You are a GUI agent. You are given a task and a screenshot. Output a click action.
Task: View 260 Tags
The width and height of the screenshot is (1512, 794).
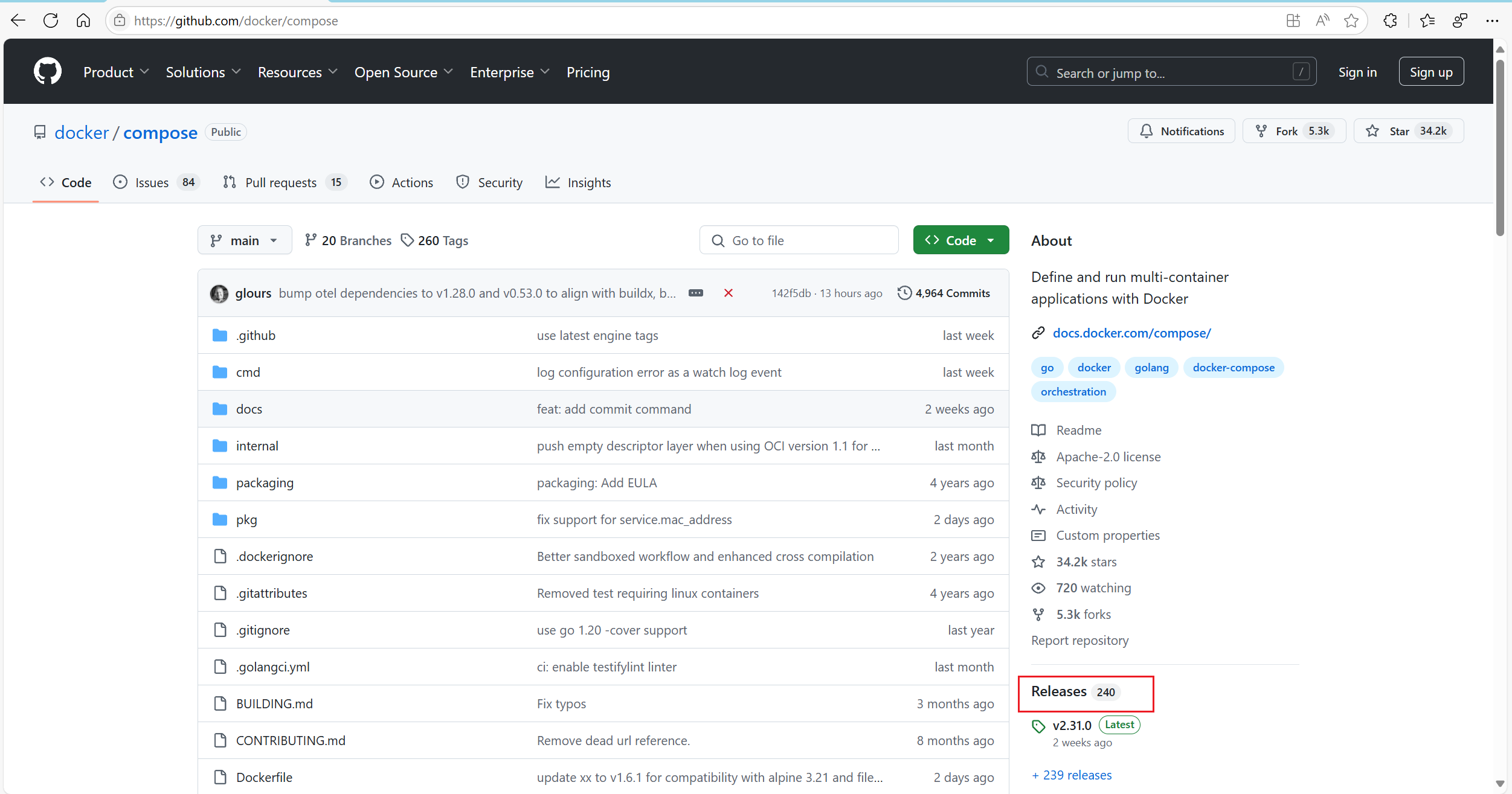point(435,241)
